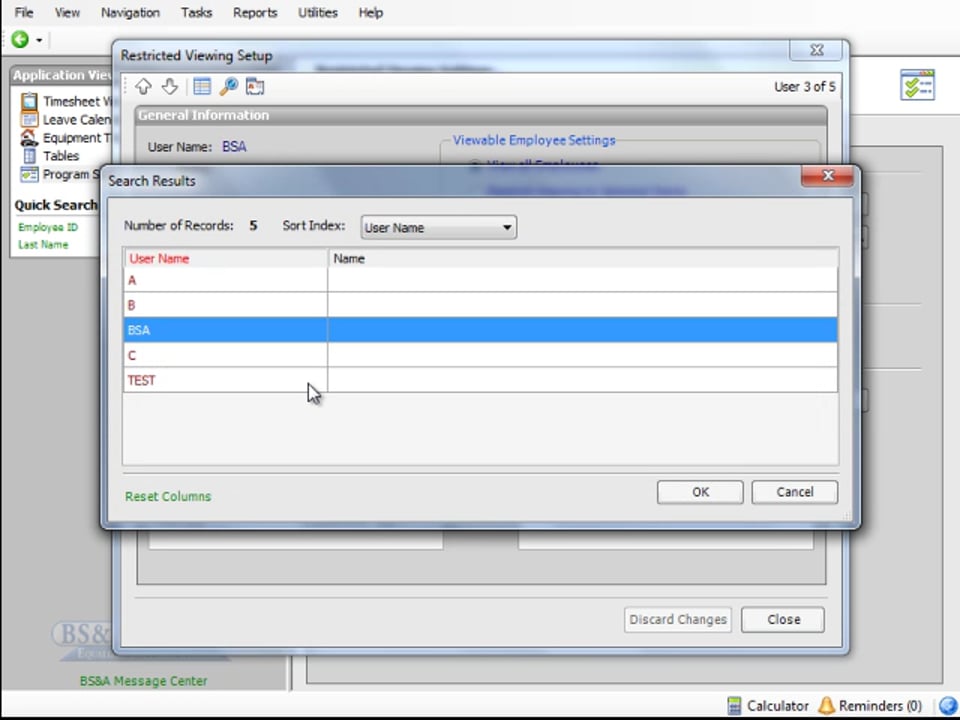Viewport: 960px width, 720px height.
Task: Select user row TEST
Action: click(x=481, y=380)
